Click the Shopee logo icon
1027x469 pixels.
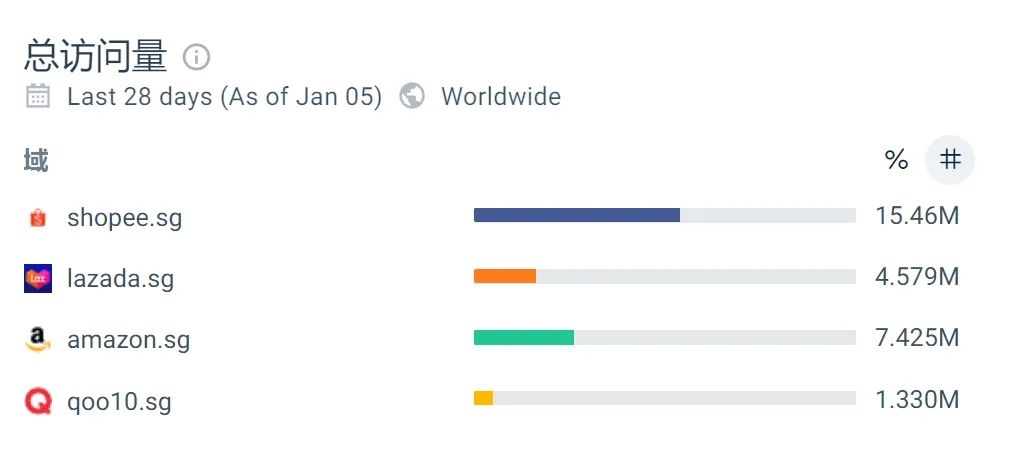[38, 217]
